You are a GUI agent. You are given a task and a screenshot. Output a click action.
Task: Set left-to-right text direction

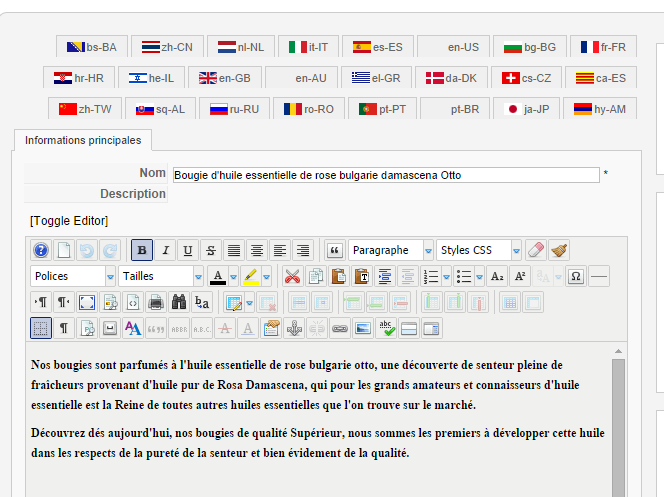41,302
